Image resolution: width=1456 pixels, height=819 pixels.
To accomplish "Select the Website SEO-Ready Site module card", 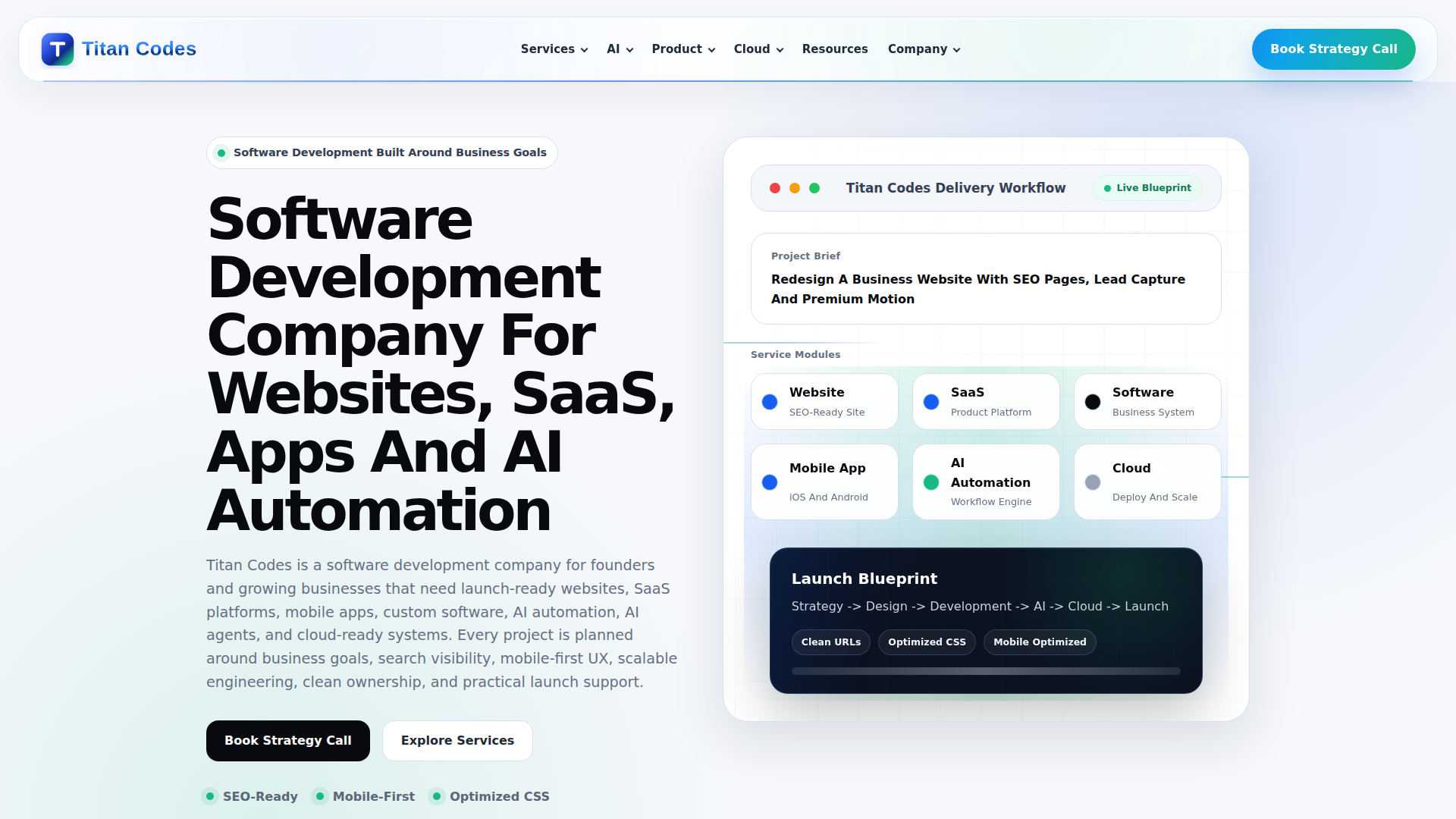I will (x=824, y=401).
